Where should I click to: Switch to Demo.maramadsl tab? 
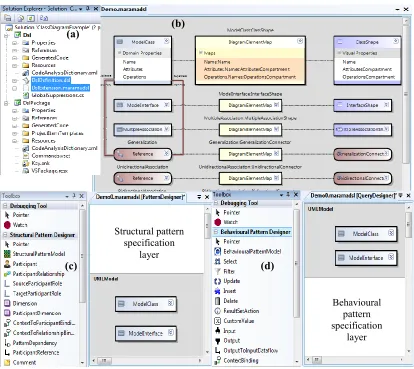pos(124,9)
